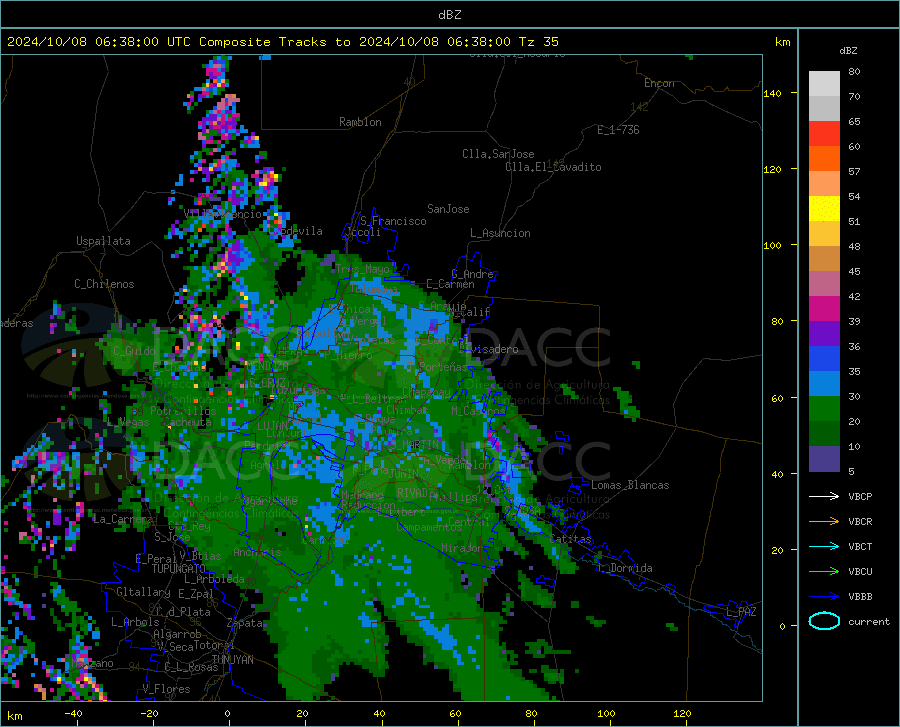Click the VBCR legend label
This screenshot has width=900, height=727.
point(860,522)
